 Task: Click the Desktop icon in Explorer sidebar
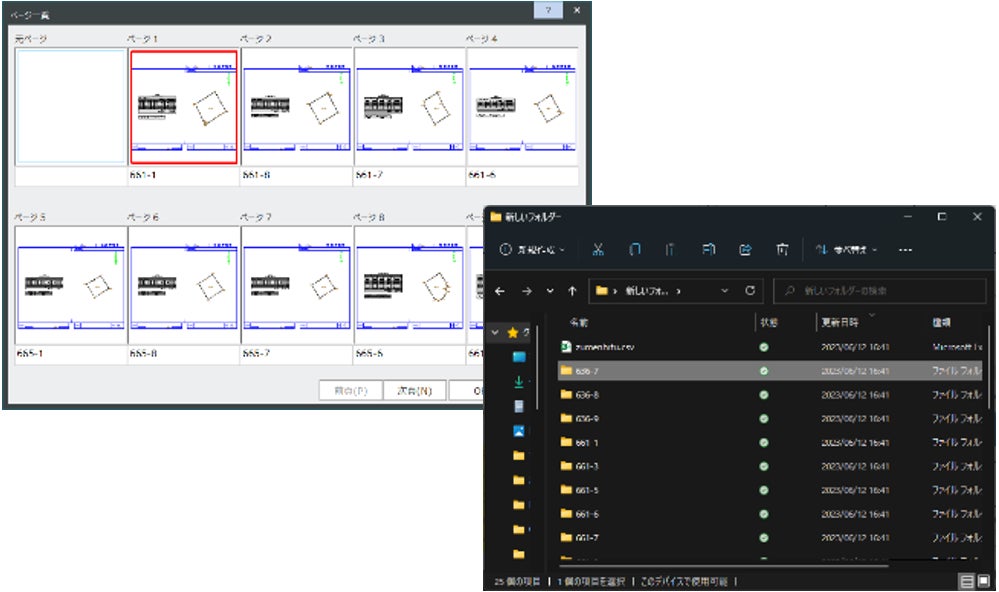pos(519,357)
